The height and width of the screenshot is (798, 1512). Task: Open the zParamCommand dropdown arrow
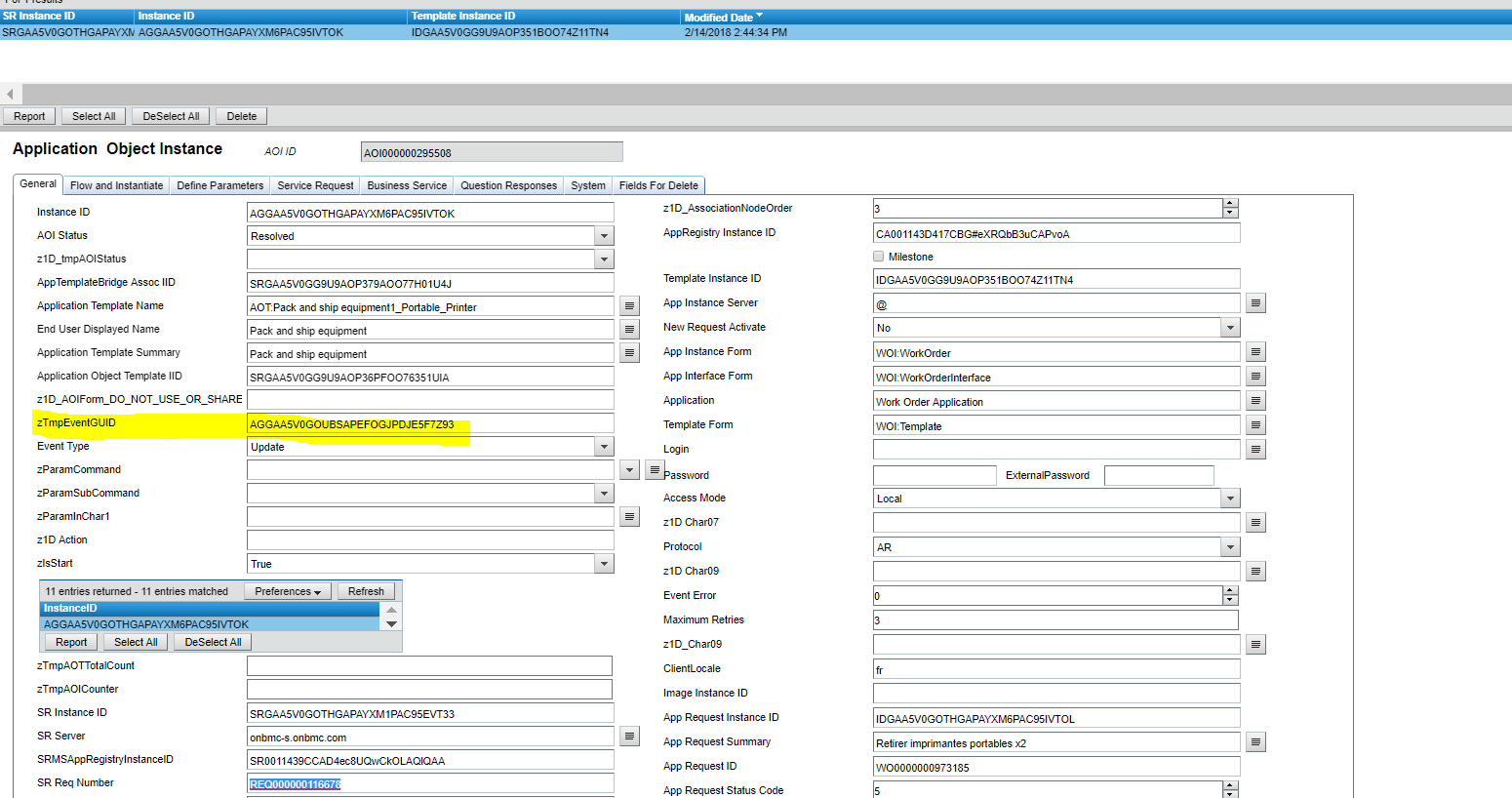click(x=629, y=470)
